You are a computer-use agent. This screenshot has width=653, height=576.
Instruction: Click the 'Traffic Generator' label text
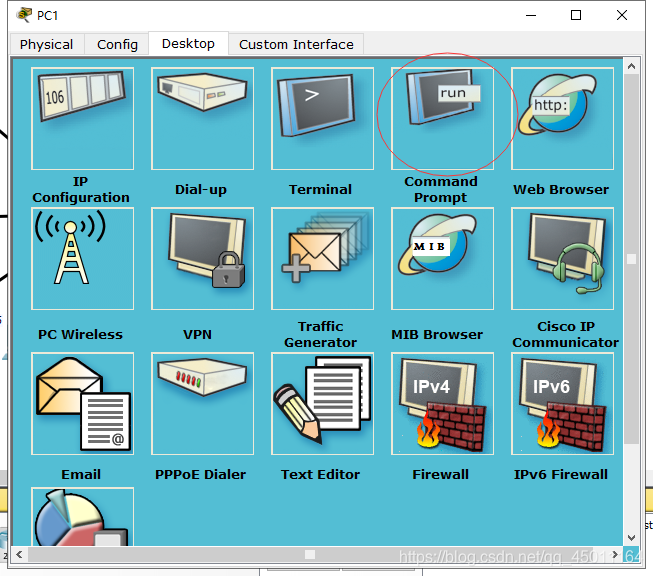320,334
